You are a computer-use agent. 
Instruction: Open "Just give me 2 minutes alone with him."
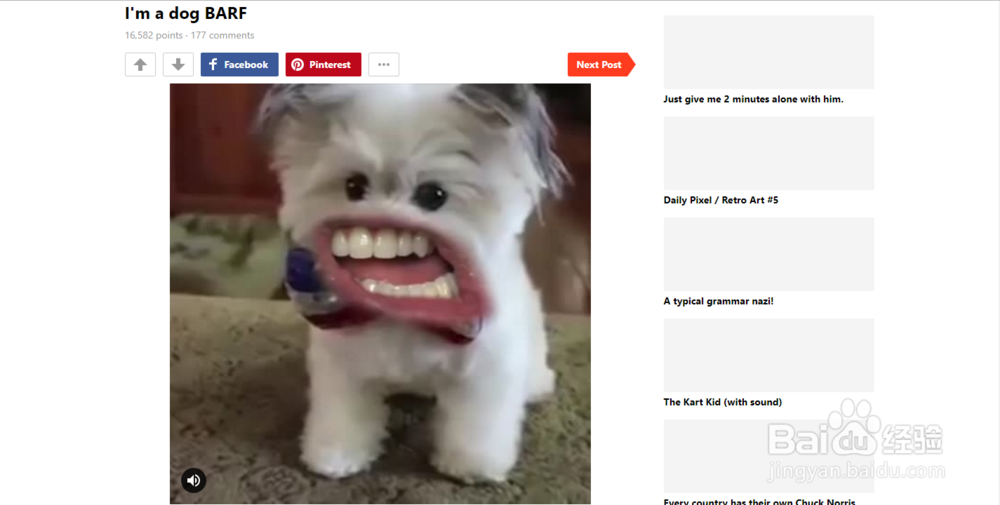click(753, 99)
